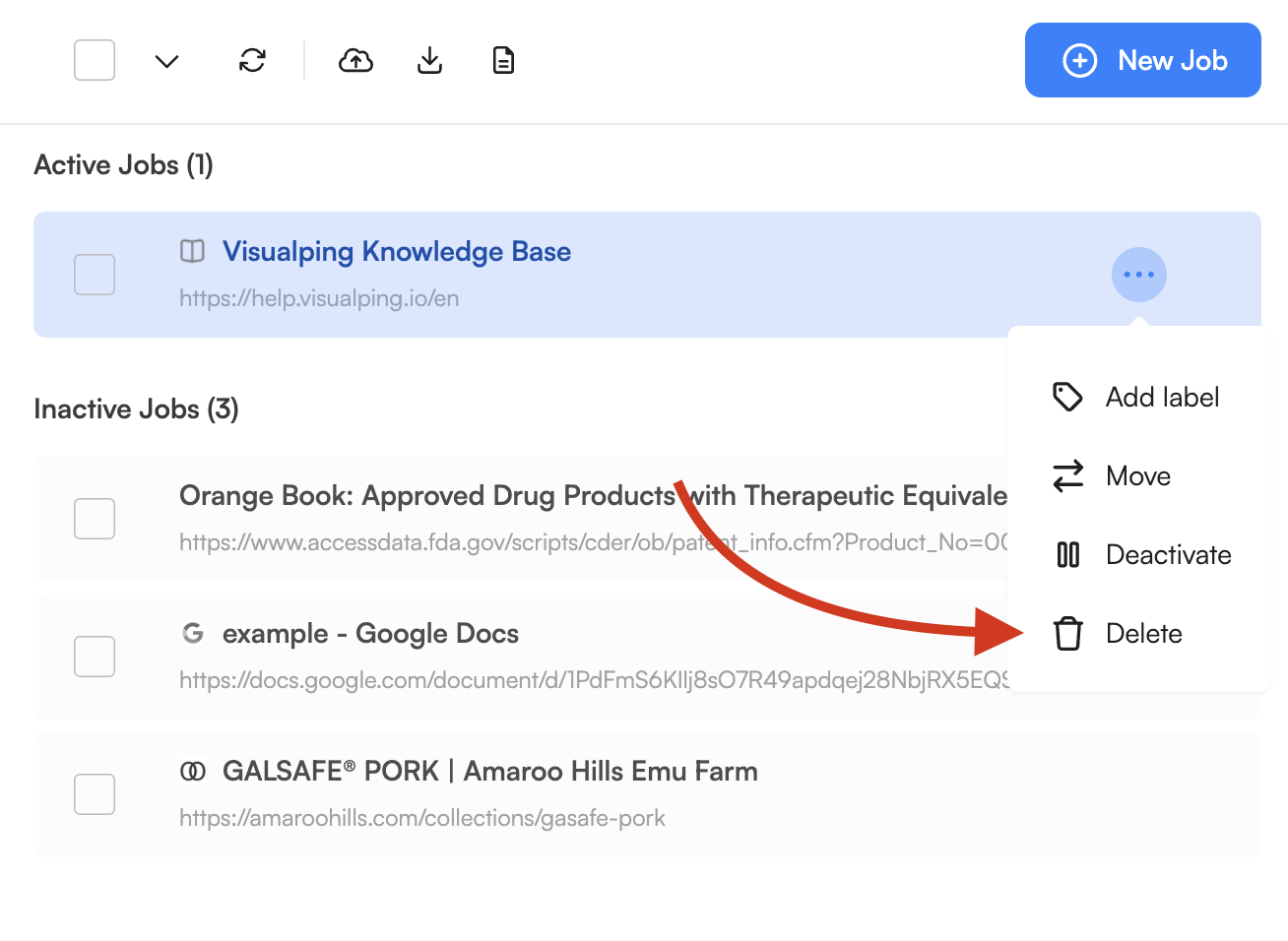1288x941 pixels.
Task: Expand the selection dropdown chevron
Action: (166, 61)
